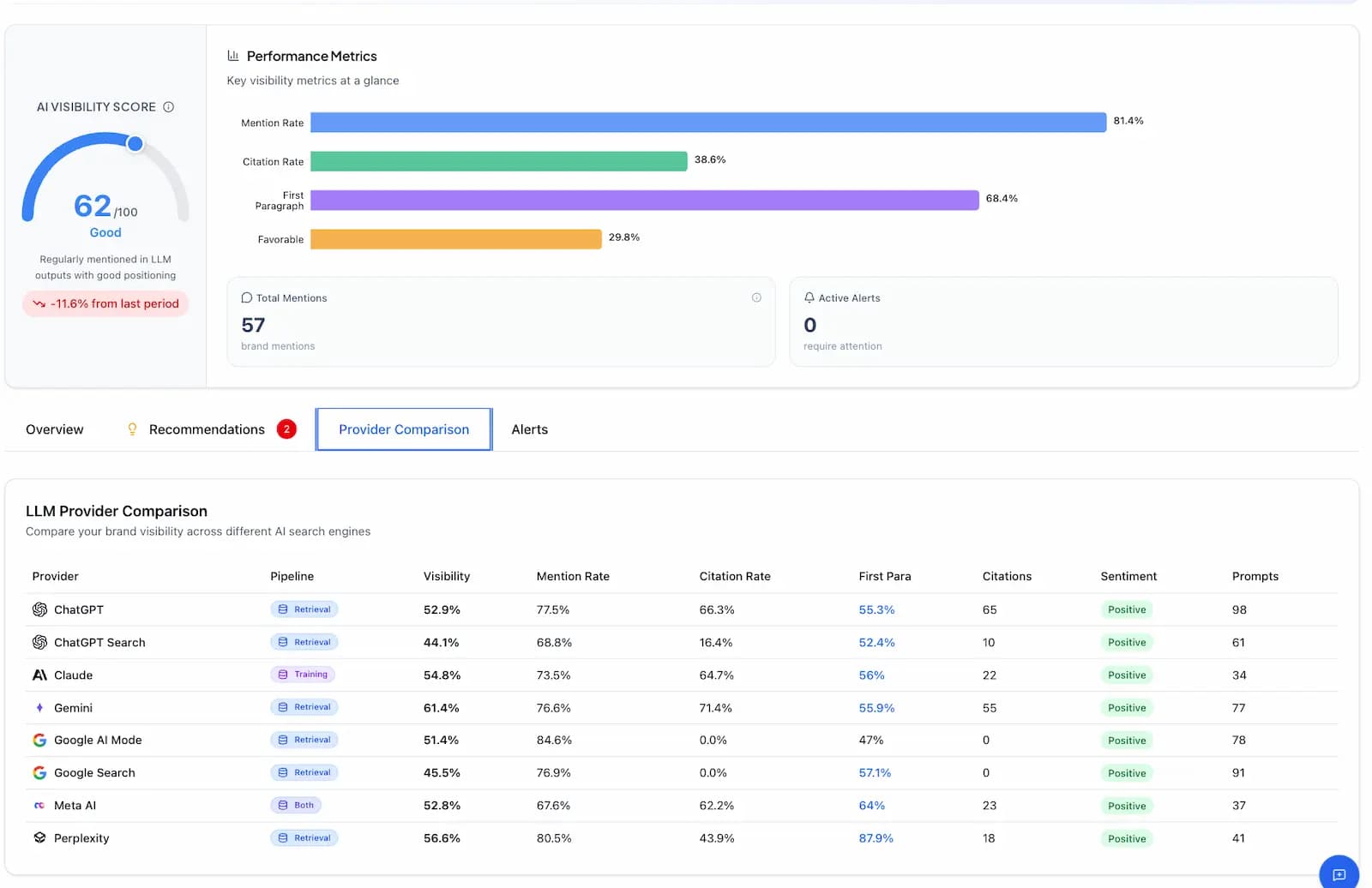Click the Meta AI citation rate 62.2%
Image resolution: width=1372 pixels, height=888 pixels.
(x=717, y=806)
